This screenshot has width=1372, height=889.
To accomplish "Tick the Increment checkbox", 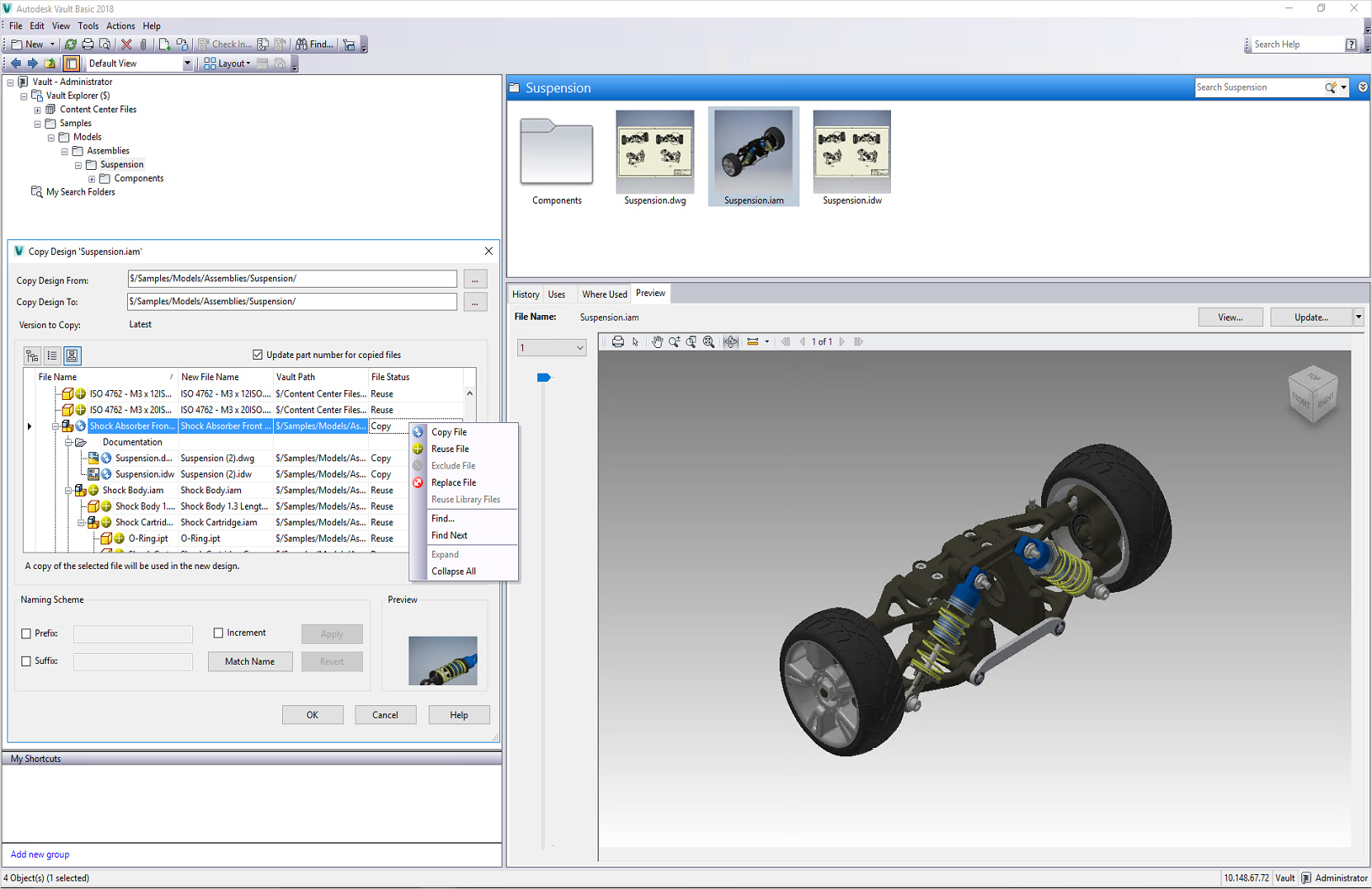I will [219, 633].
